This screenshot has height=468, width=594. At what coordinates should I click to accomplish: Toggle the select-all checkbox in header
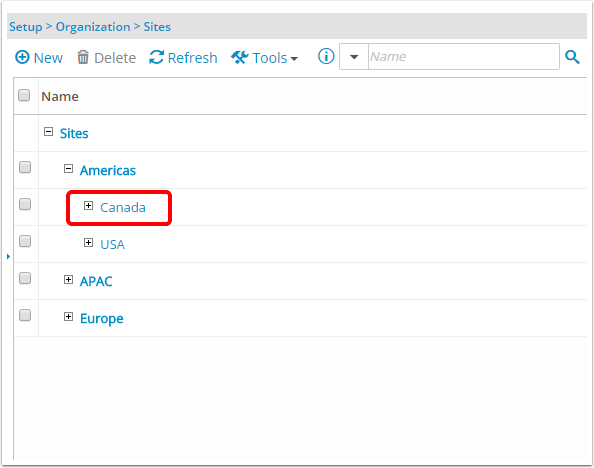(24, 95)
